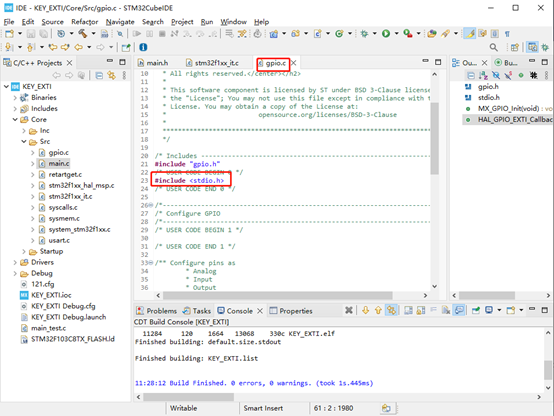The height and width of the screenshot is (416, 554).
Task: Collapse the KEY_EXTI project node
Action: pos(6,86)
